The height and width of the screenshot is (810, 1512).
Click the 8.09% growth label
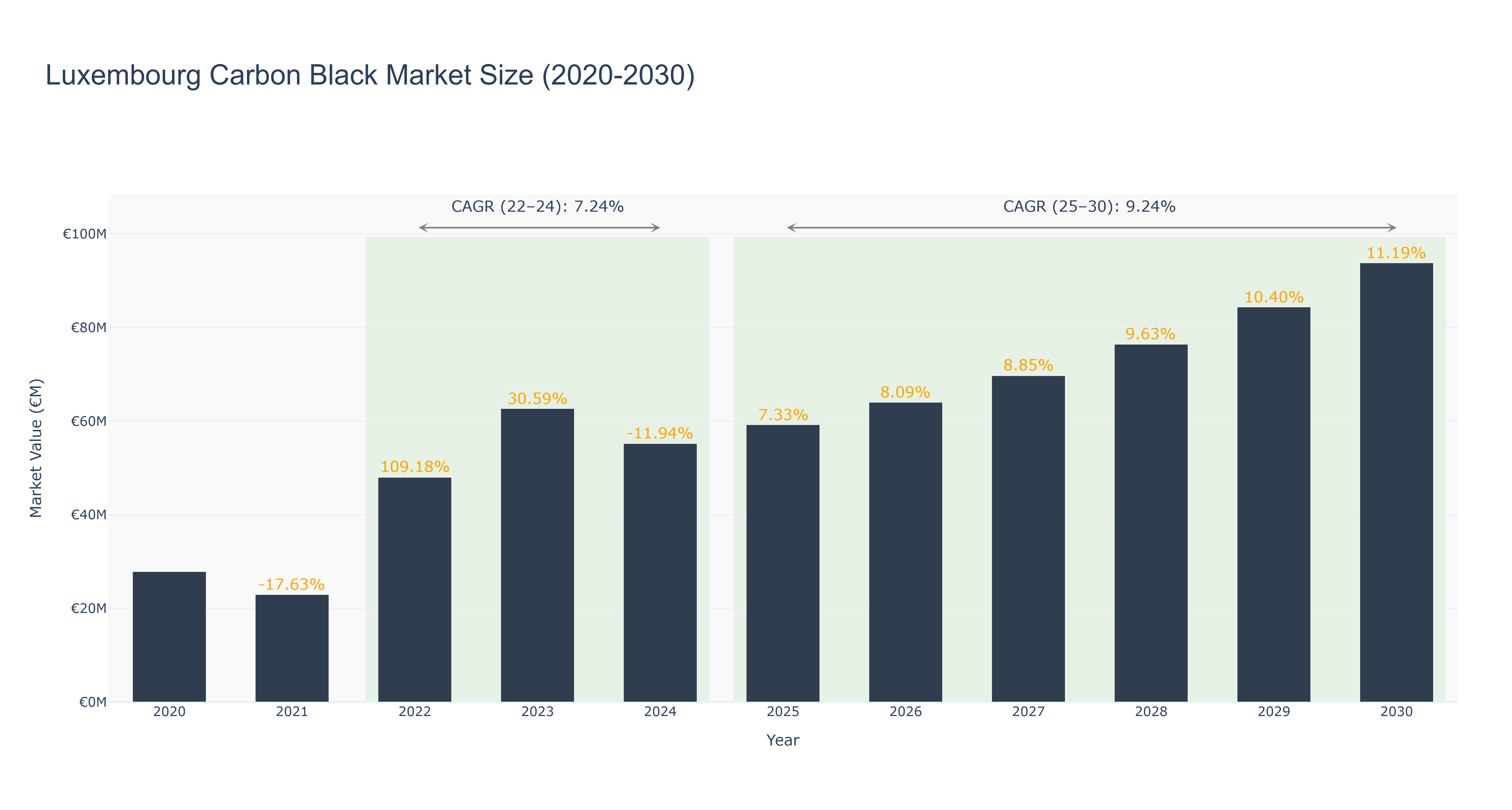(x=905, y=392)
